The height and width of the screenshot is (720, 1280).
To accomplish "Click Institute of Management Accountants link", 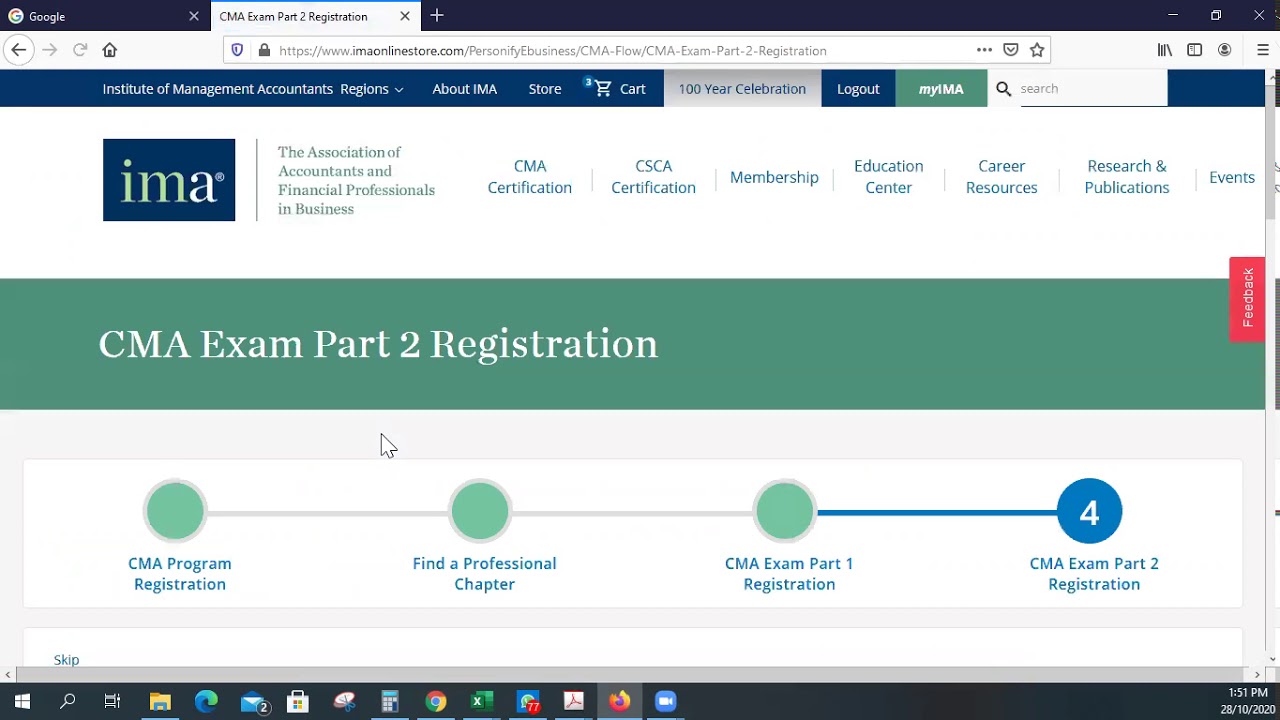I will (x=217, y=88).
